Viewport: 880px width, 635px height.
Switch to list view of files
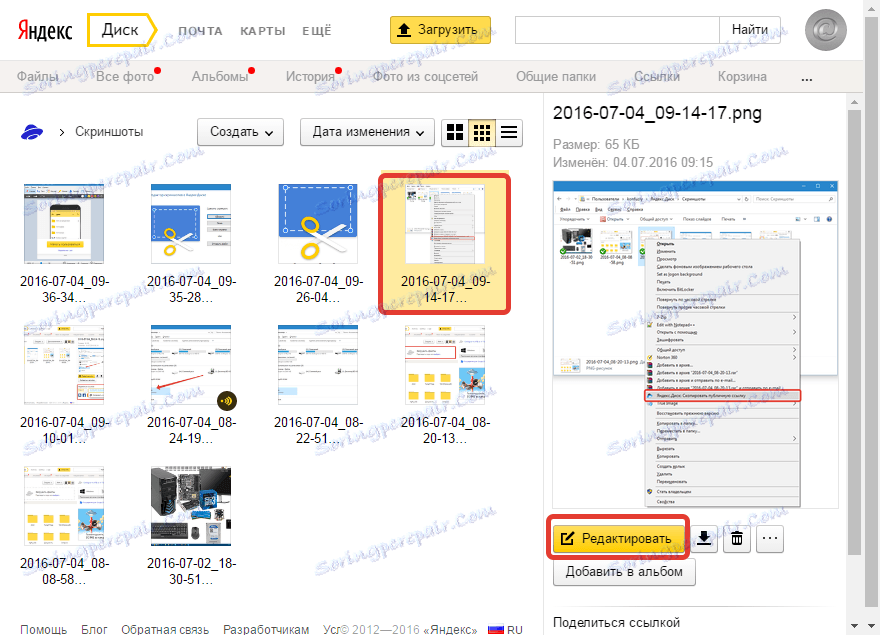(x=508, y=132)
